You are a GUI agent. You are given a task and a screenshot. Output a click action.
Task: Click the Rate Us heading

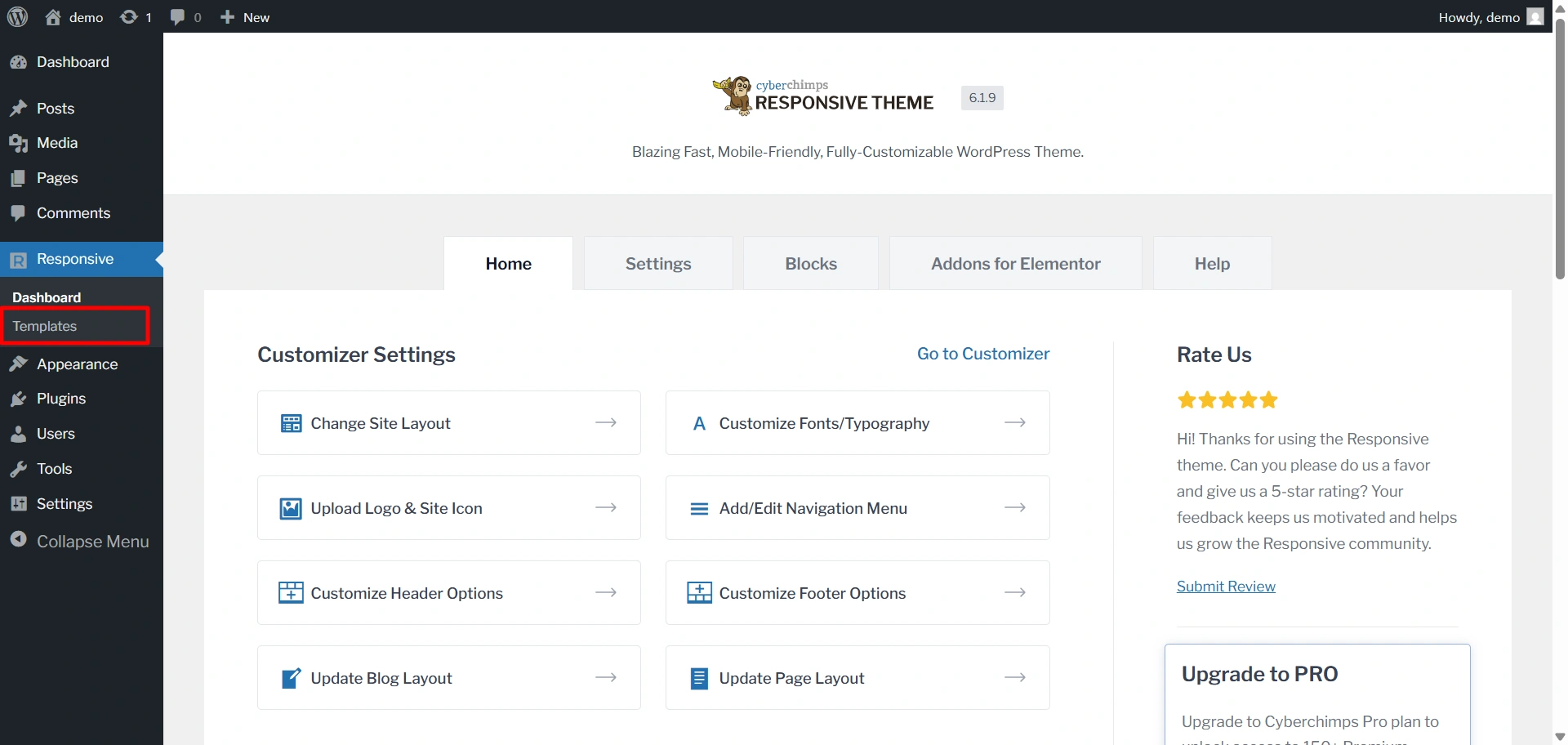point(1214,355)
